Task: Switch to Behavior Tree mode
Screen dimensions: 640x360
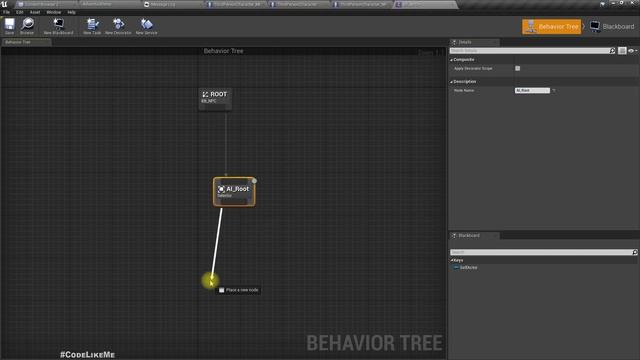Action: (551, 27)
